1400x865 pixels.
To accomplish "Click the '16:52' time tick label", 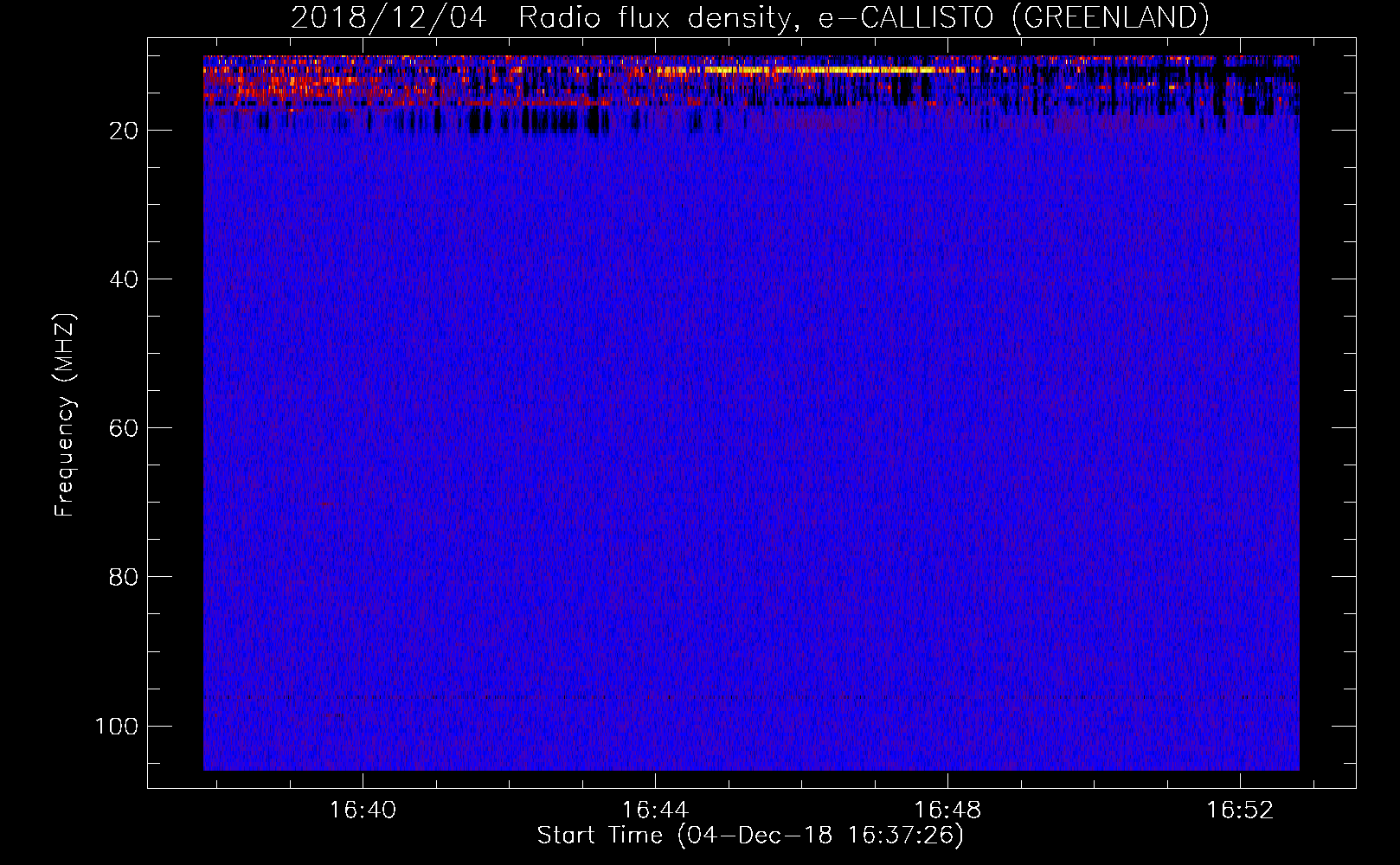I will pyautogui.click(x=1240, y=810).
